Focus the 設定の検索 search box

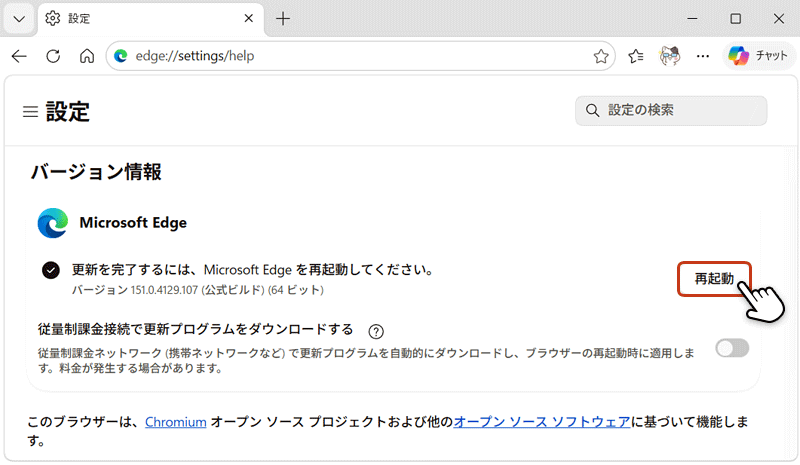671,110
